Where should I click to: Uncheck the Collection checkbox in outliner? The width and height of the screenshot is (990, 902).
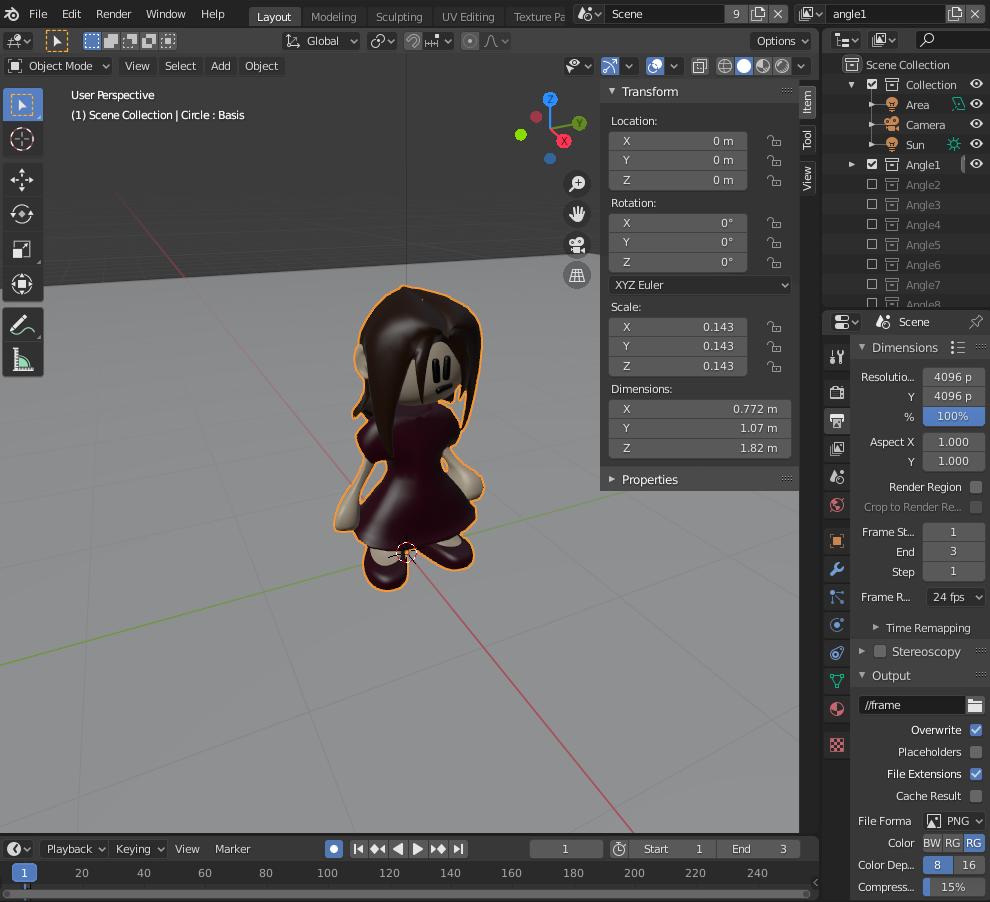[x=872, y=85]
